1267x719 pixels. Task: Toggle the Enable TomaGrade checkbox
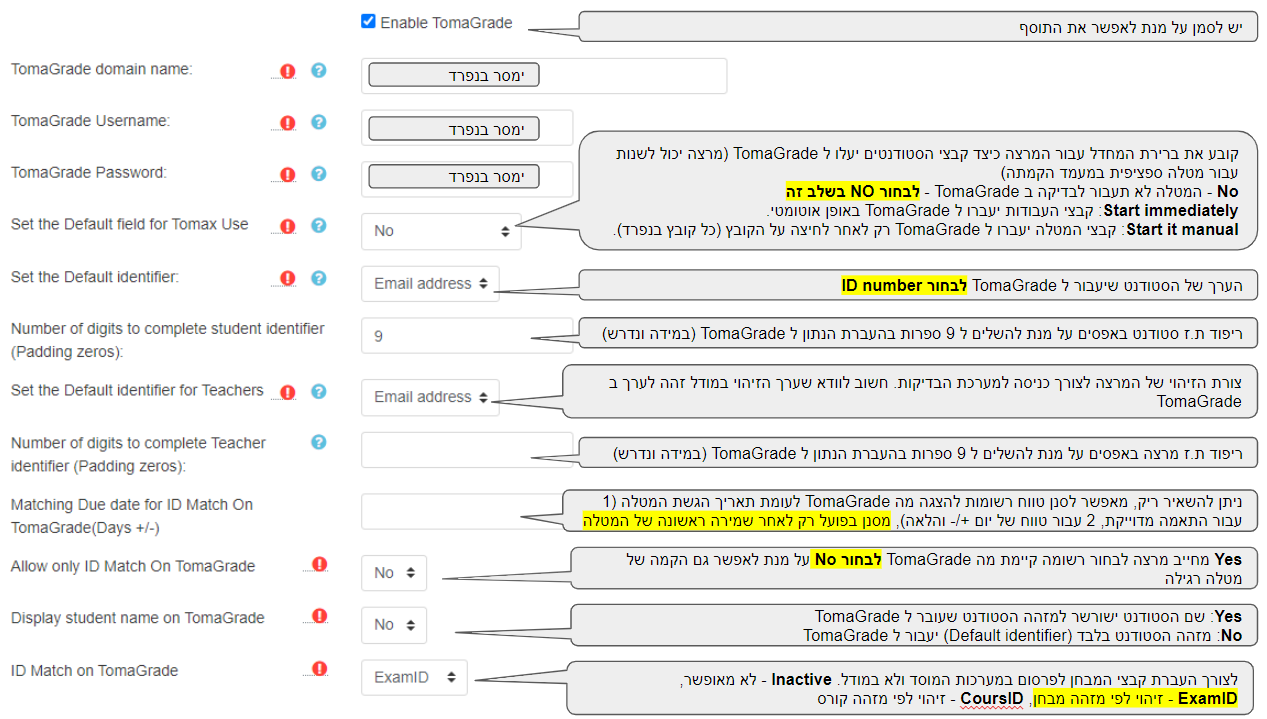tap(368, 22)
